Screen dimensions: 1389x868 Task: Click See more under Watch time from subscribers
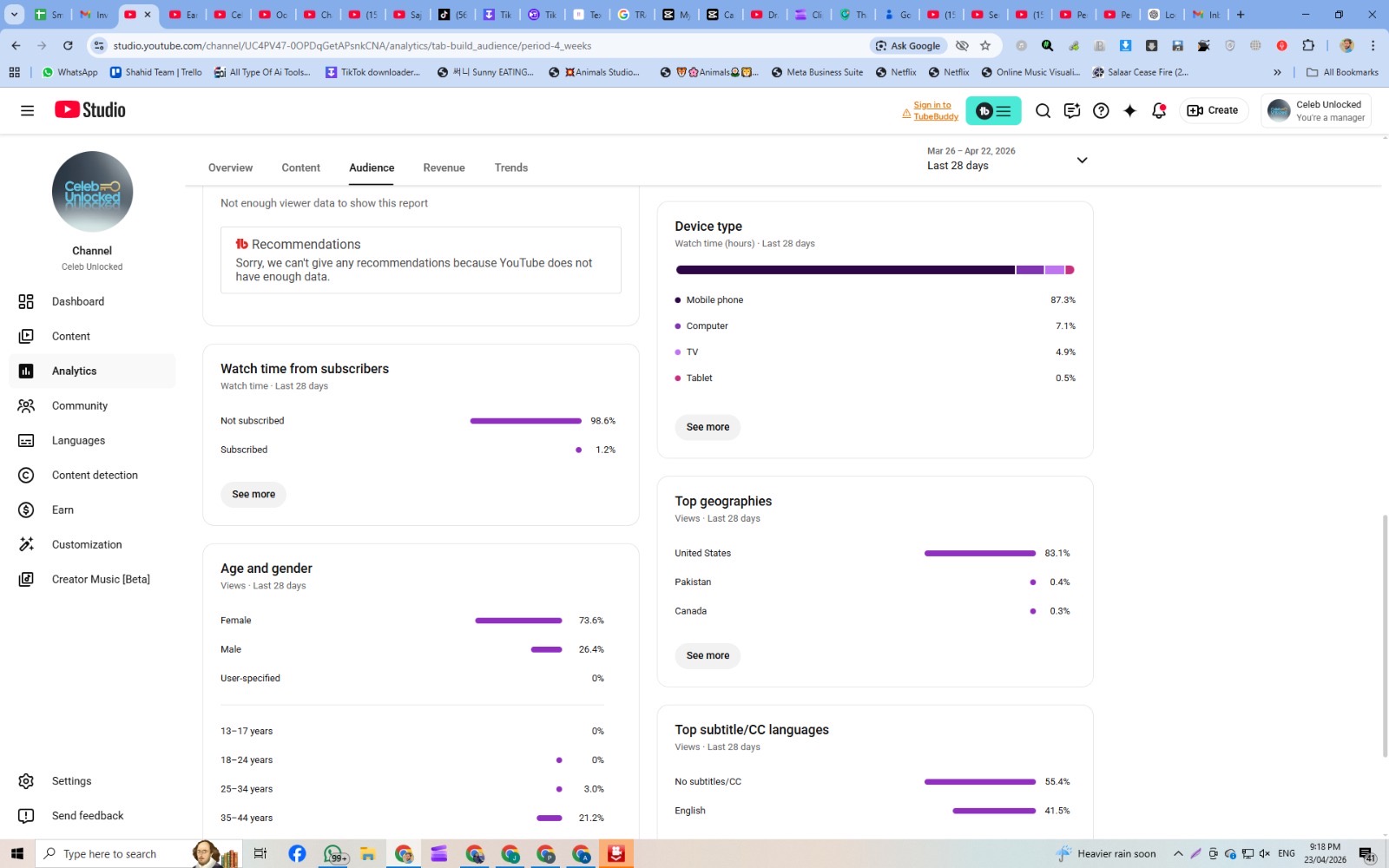coord(253,494)
